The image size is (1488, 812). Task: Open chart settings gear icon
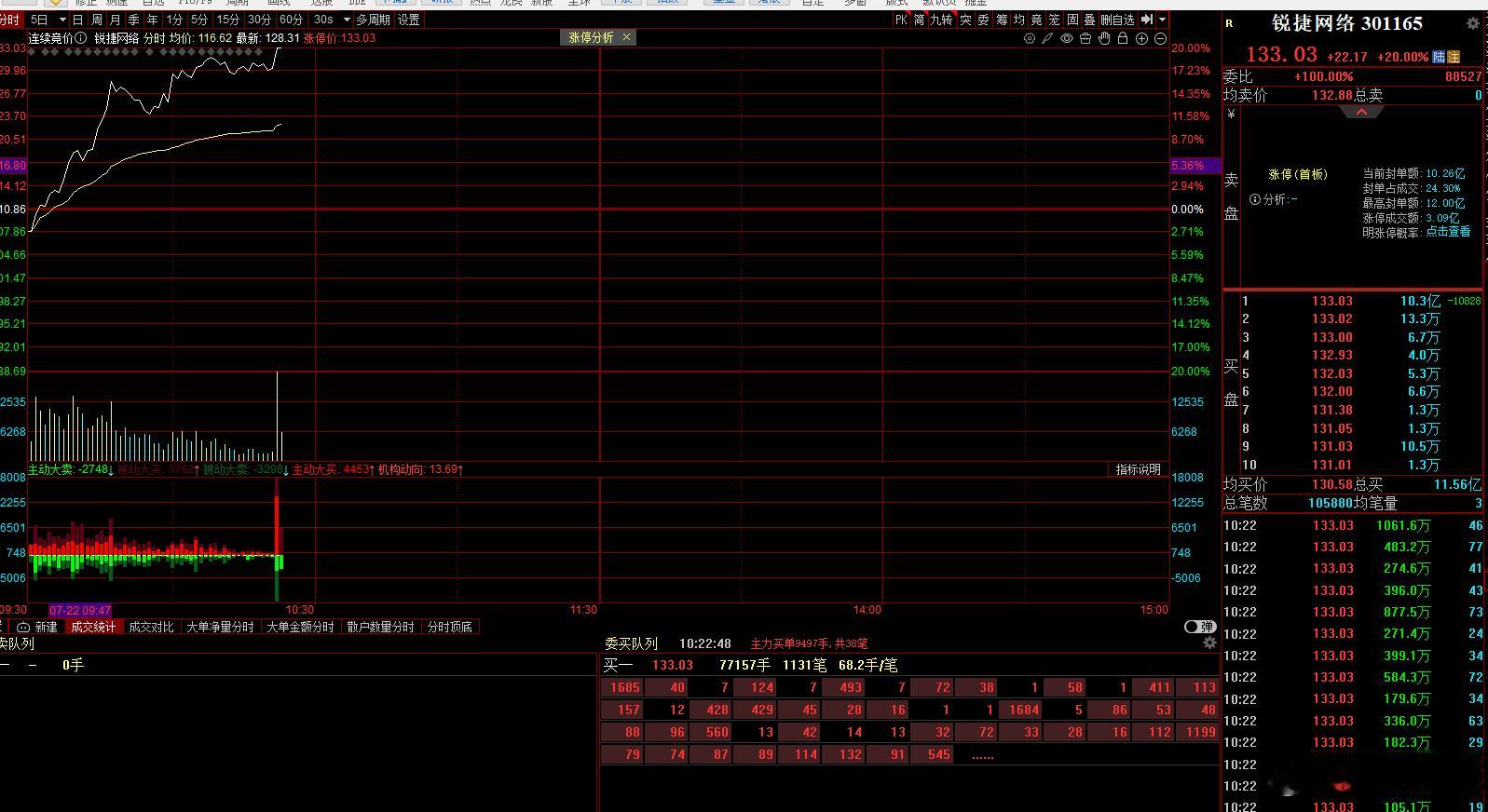(1030, 38)
